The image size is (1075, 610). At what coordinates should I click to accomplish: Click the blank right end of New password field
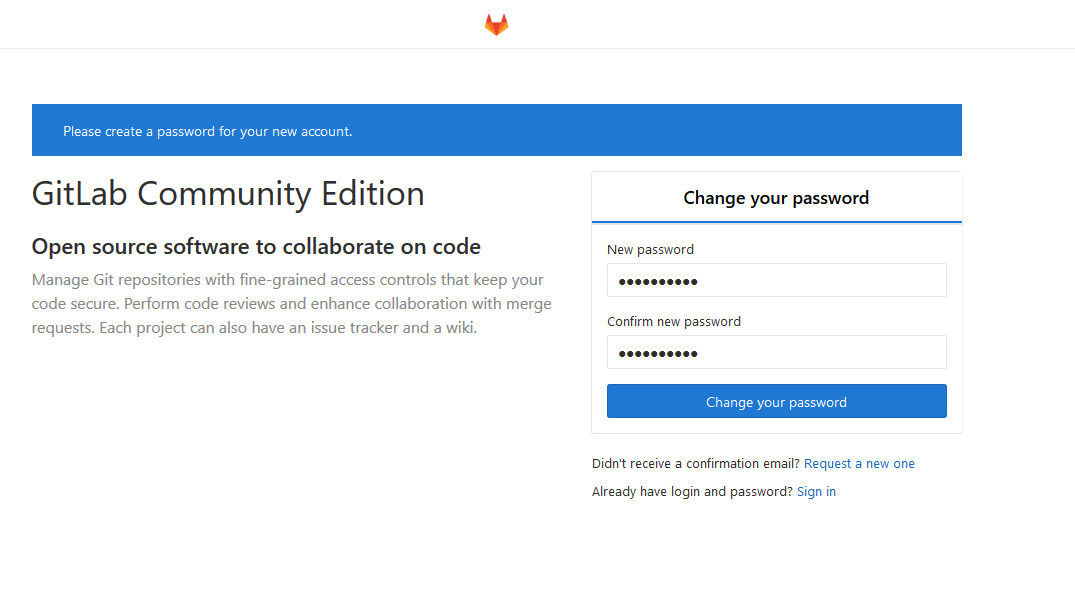[x=900, y=281]
